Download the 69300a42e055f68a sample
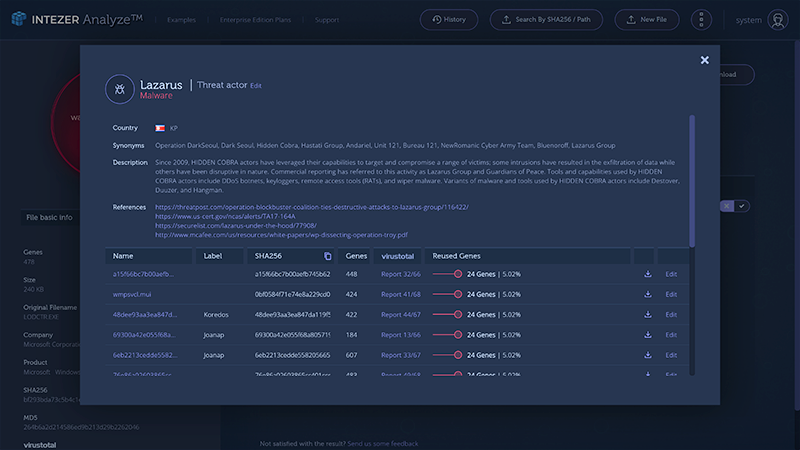The height and width of the screenshot is (450, 800). click(647, 335)
